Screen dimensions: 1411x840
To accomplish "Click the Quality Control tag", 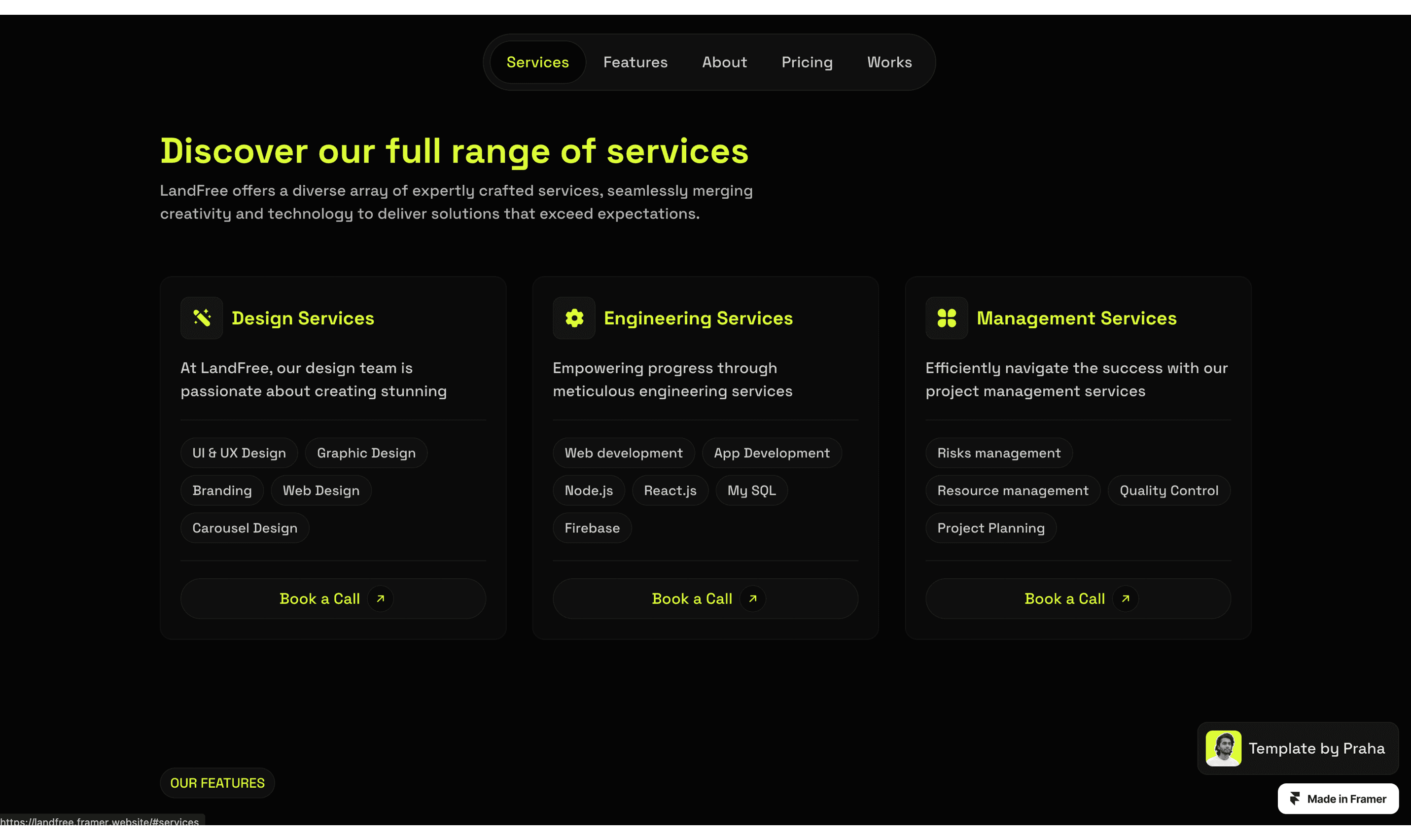I will [x=1169, y=491].
